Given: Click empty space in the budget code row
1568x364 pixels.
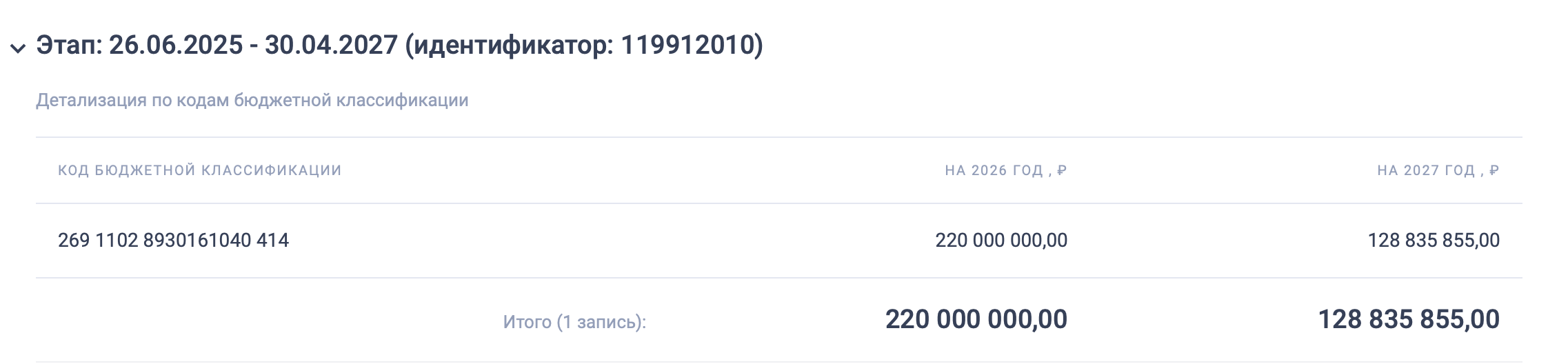Looking at the screenshot, I should click(x=586, y=241).
